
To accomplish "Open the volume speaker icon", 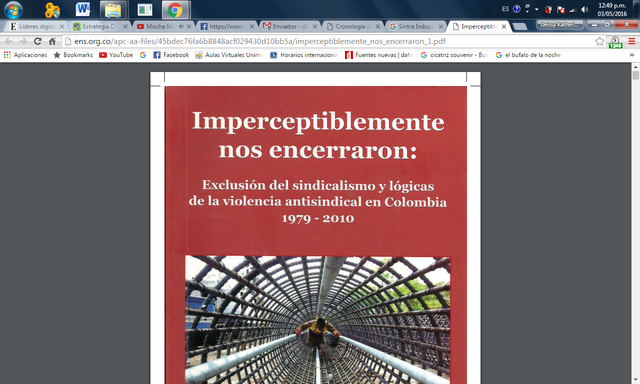I will click(584, 9).
